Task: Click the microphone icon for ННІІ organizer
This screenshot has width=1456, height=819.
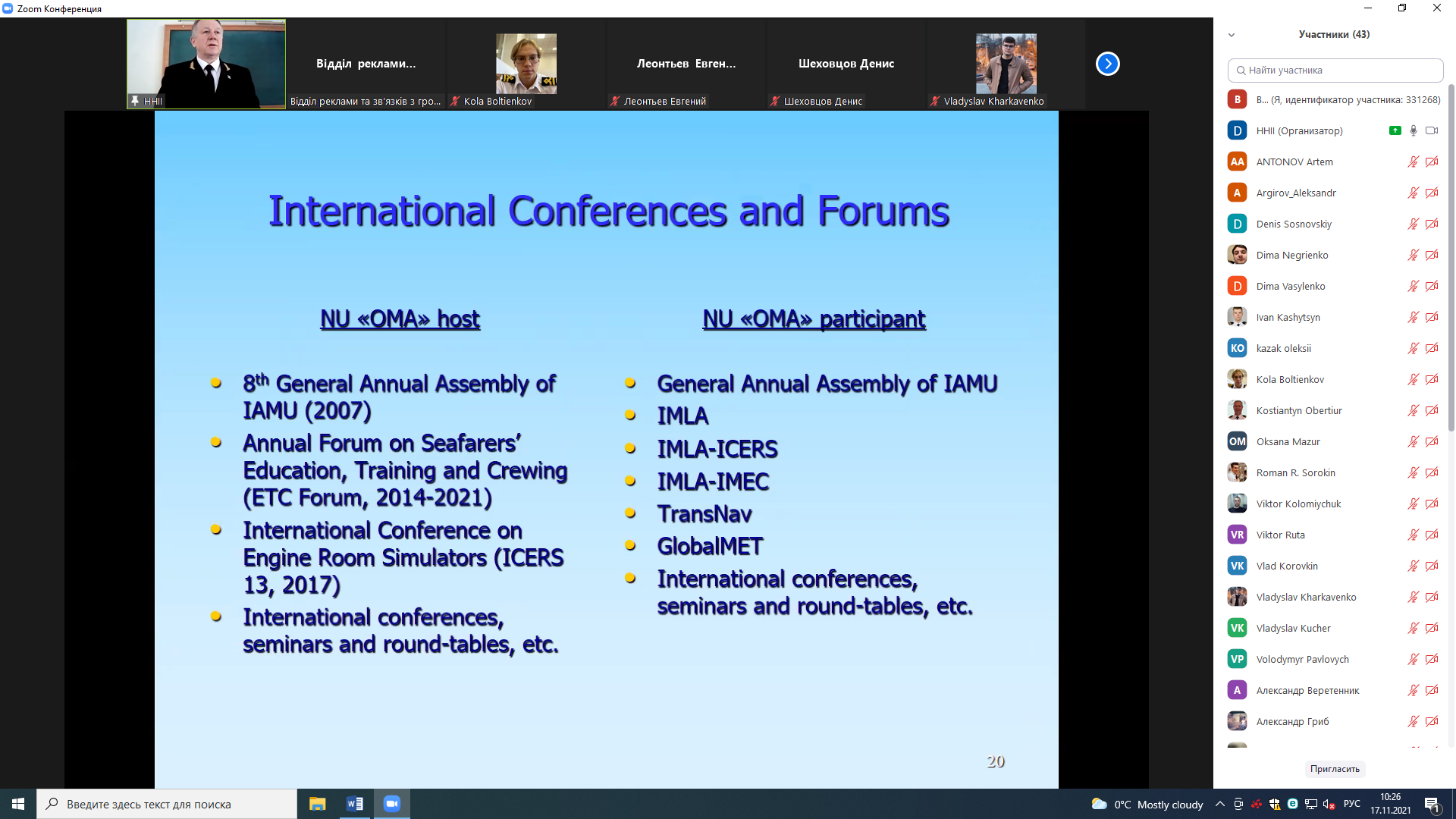Action: pyautogui.click(x=1414, y=130)
